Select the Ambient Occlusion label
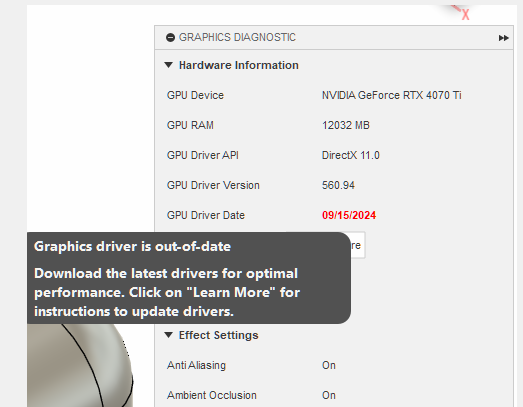The image size is (523, 407). tap(212, 395)
